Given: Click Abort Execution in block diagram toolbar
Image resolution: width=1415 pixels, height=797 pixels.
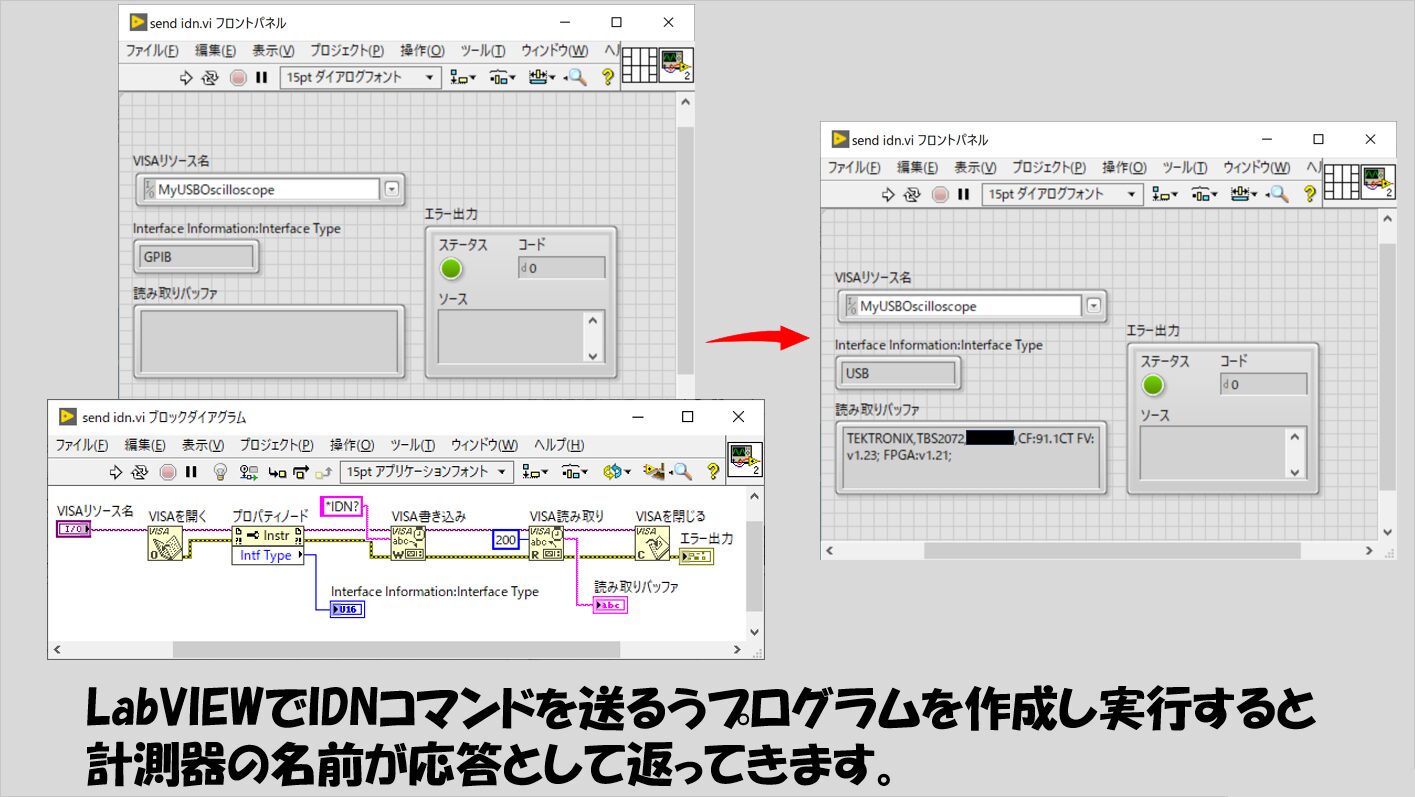Looking at the screenshot, I should pyautogui.click(x=167, y=472).
